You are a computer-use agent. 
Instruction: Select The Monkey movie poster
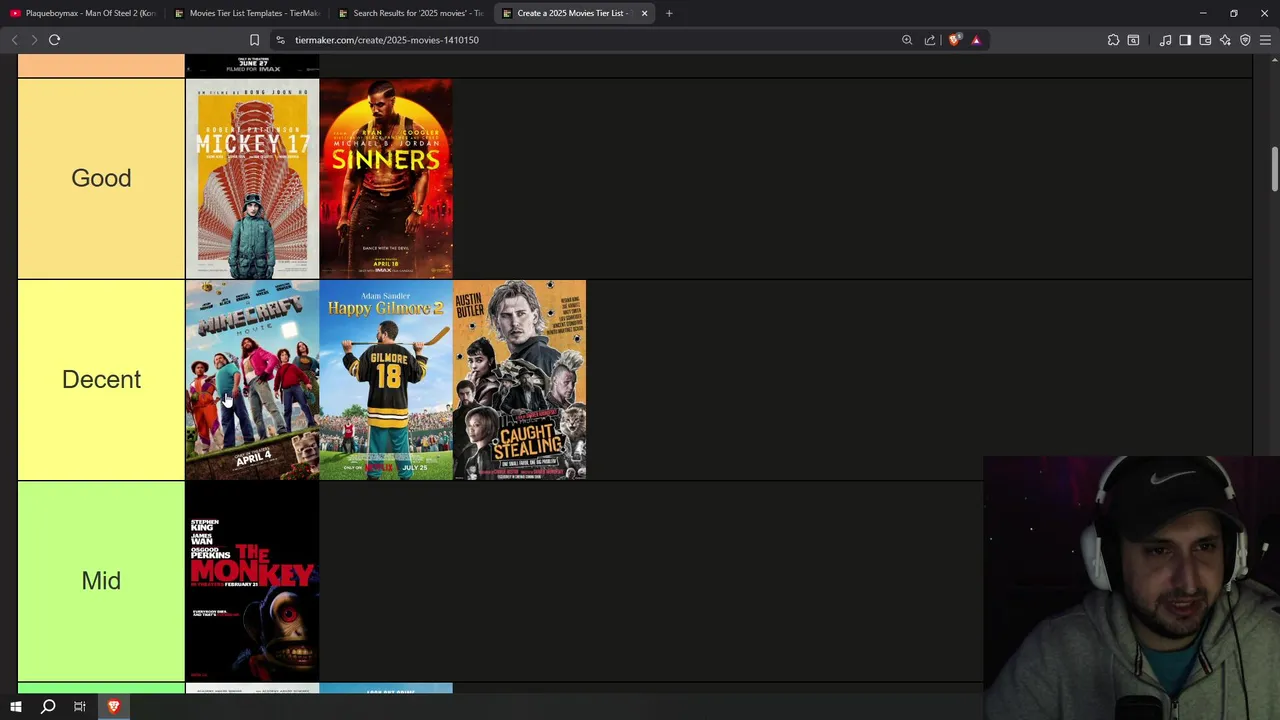pyautogui.click(x=252, y=581)
